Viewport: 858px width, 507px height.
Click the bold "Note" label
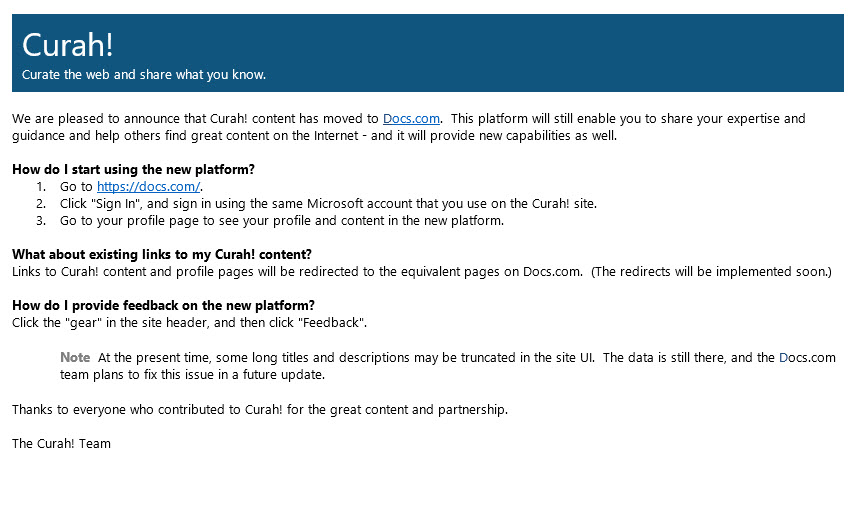75,357
